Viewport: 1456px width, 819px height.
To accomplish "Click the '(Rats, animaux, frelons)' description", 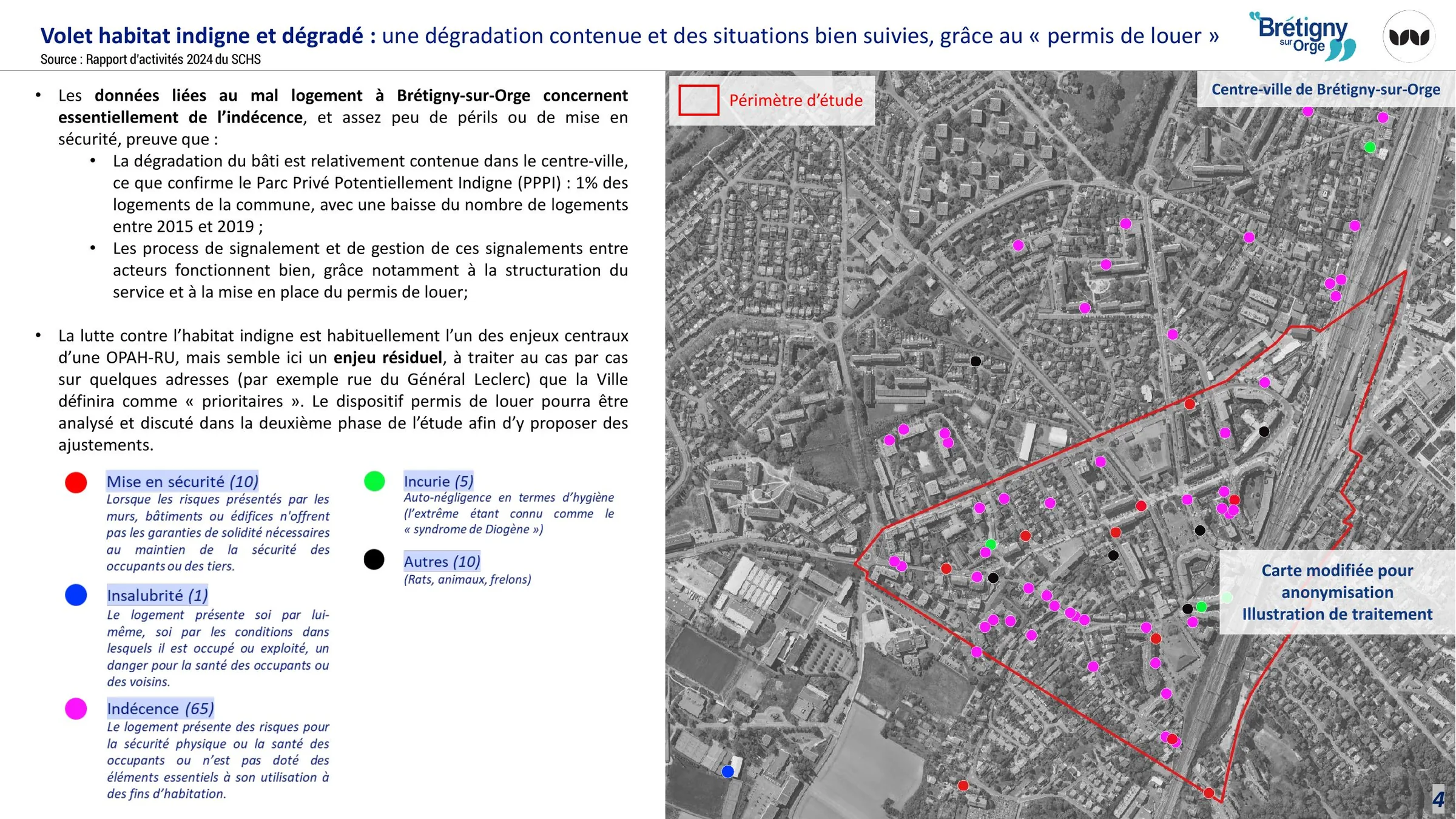I will (x=467, y=579).
